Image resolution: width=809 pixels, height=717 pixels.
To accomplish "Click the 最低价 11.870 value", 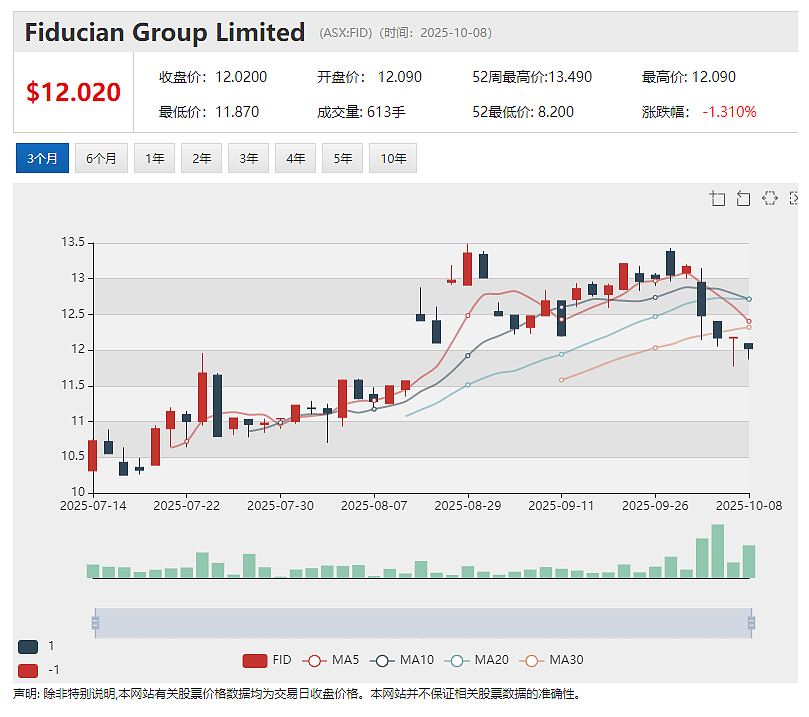I will pyautogui.click(x=237, y=112).
